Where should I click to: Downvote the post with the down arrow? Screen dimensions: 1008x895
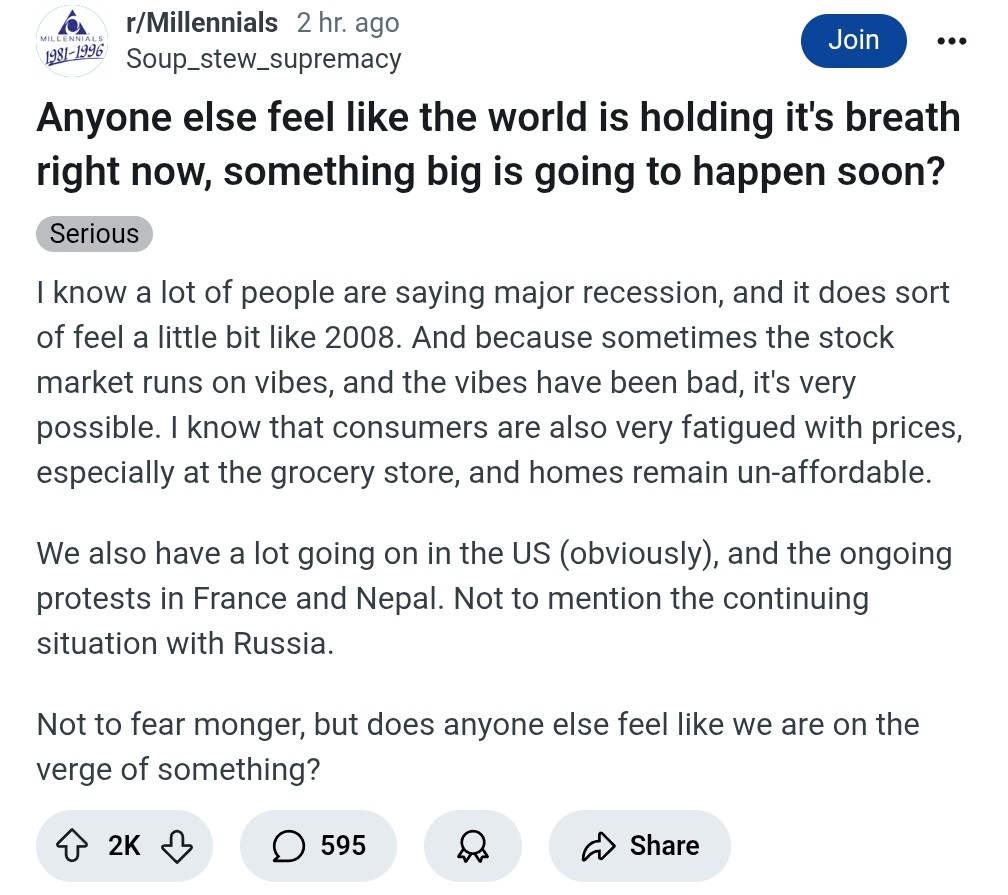pyautogui.click(x=176, y=846)
